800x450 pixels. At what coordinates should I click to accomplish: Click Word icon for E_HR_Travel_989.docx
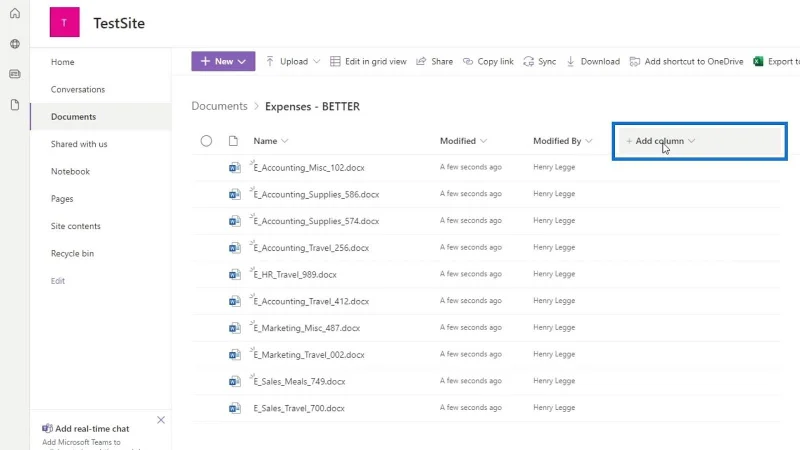(234, 274)
